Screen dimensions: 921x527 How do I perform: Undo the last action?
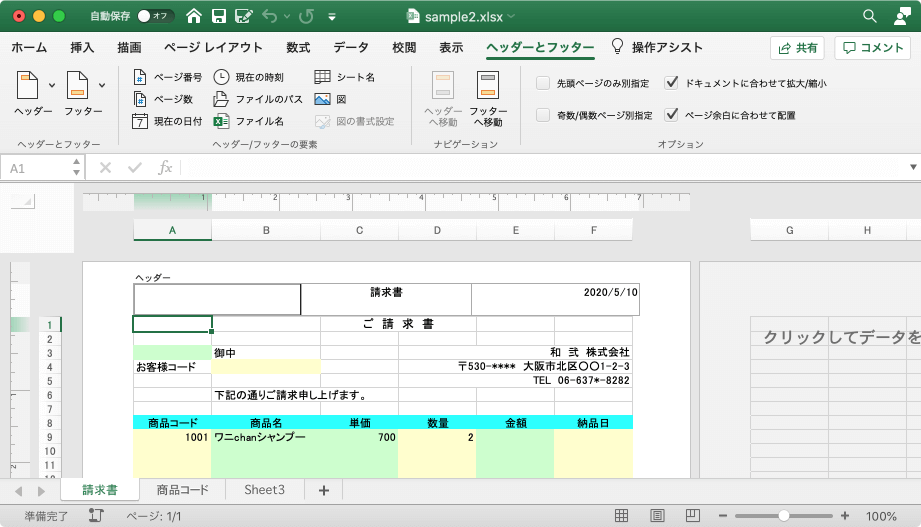(270, 16)
